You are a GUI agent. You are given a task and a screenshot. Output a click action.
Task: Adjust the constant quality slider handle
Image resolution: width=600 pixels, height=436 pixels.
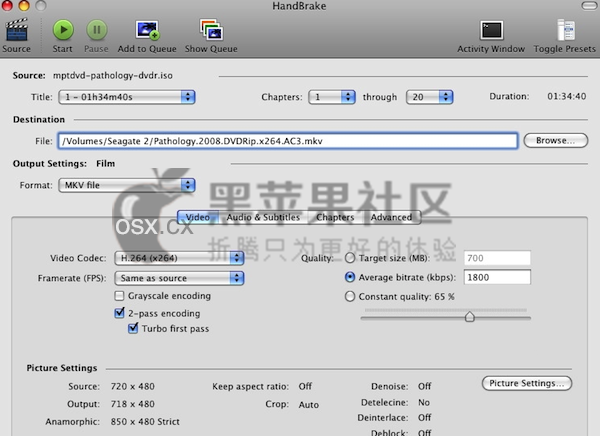470,317
